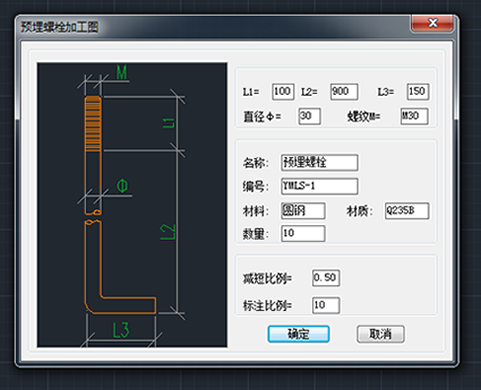
Task: Click the 标注比例= label
Action: [267, 306]
